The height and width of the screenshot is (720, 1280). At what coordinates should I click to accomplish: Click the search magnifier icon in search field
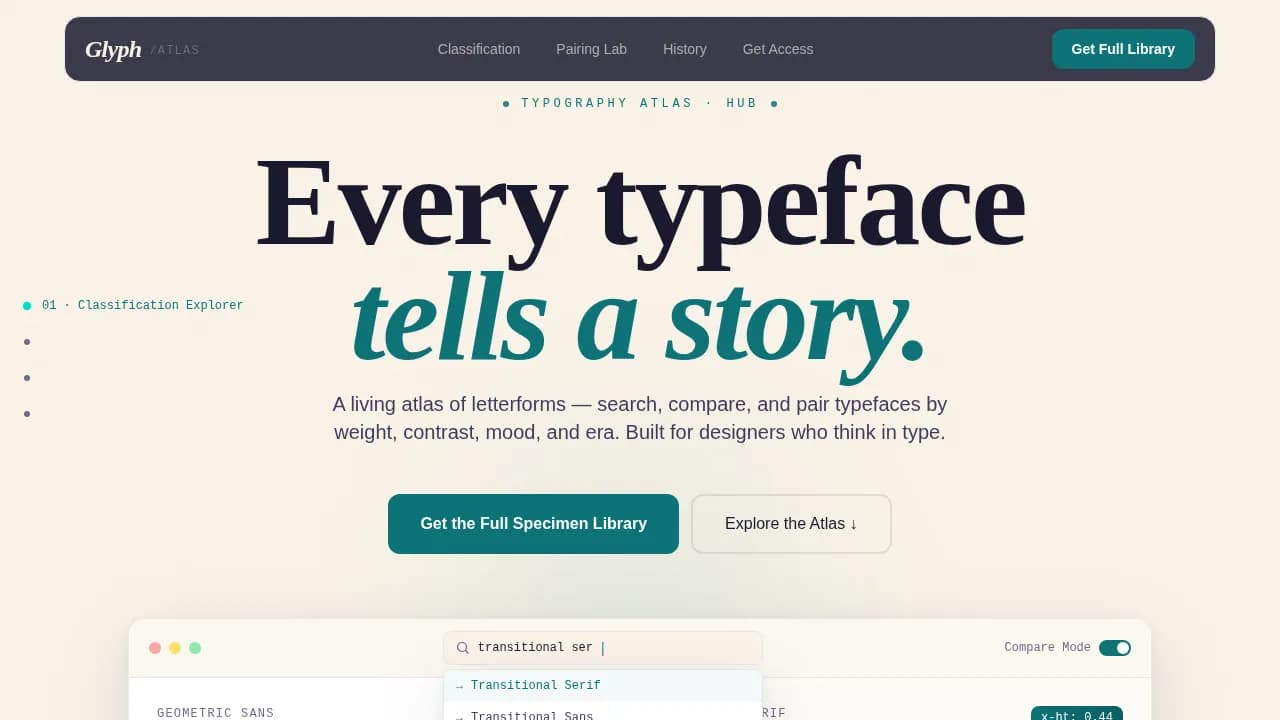tap(463, 648)
